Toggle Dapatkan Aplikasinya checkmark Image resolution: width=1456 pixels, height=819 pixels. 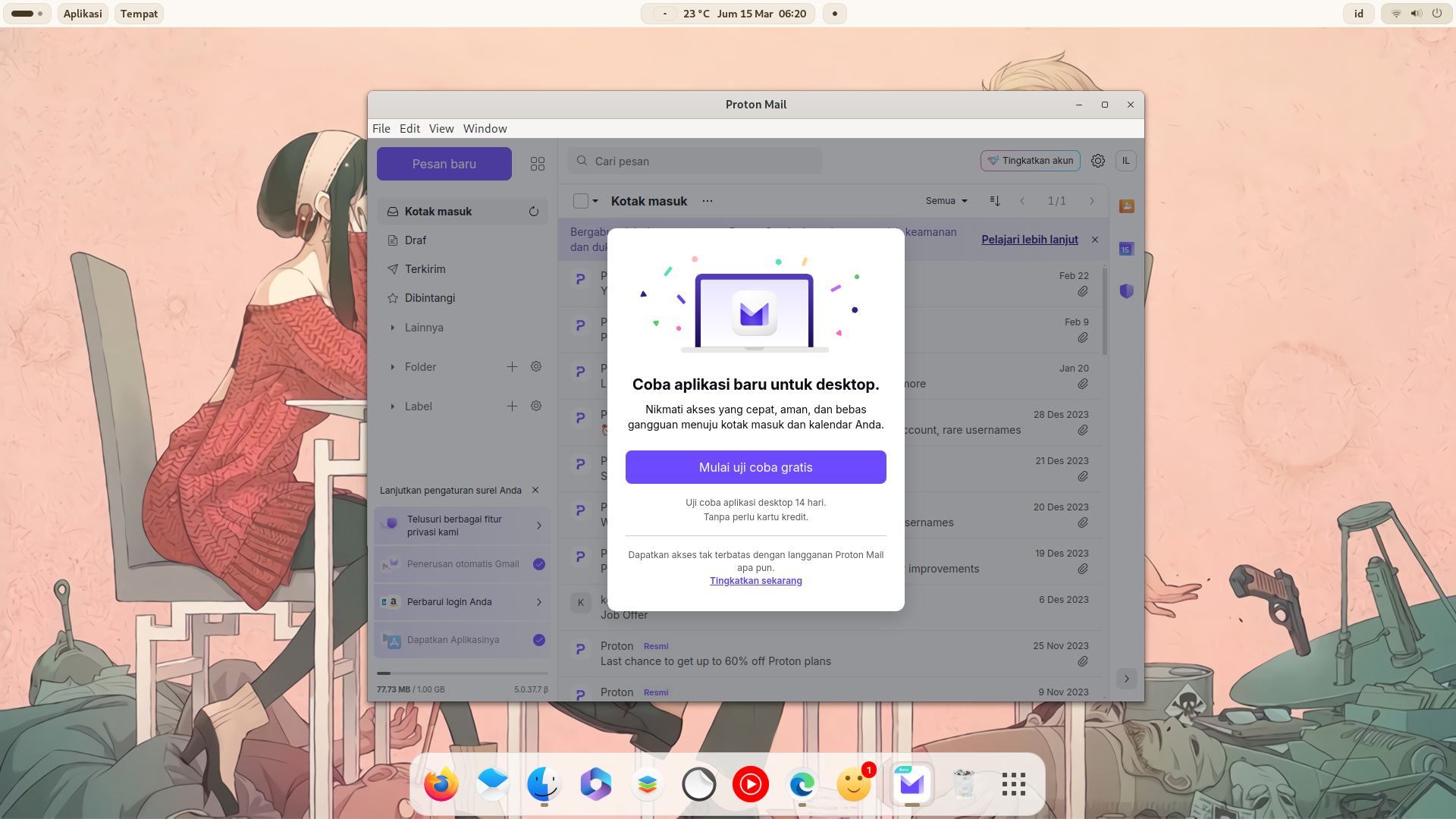539,640
